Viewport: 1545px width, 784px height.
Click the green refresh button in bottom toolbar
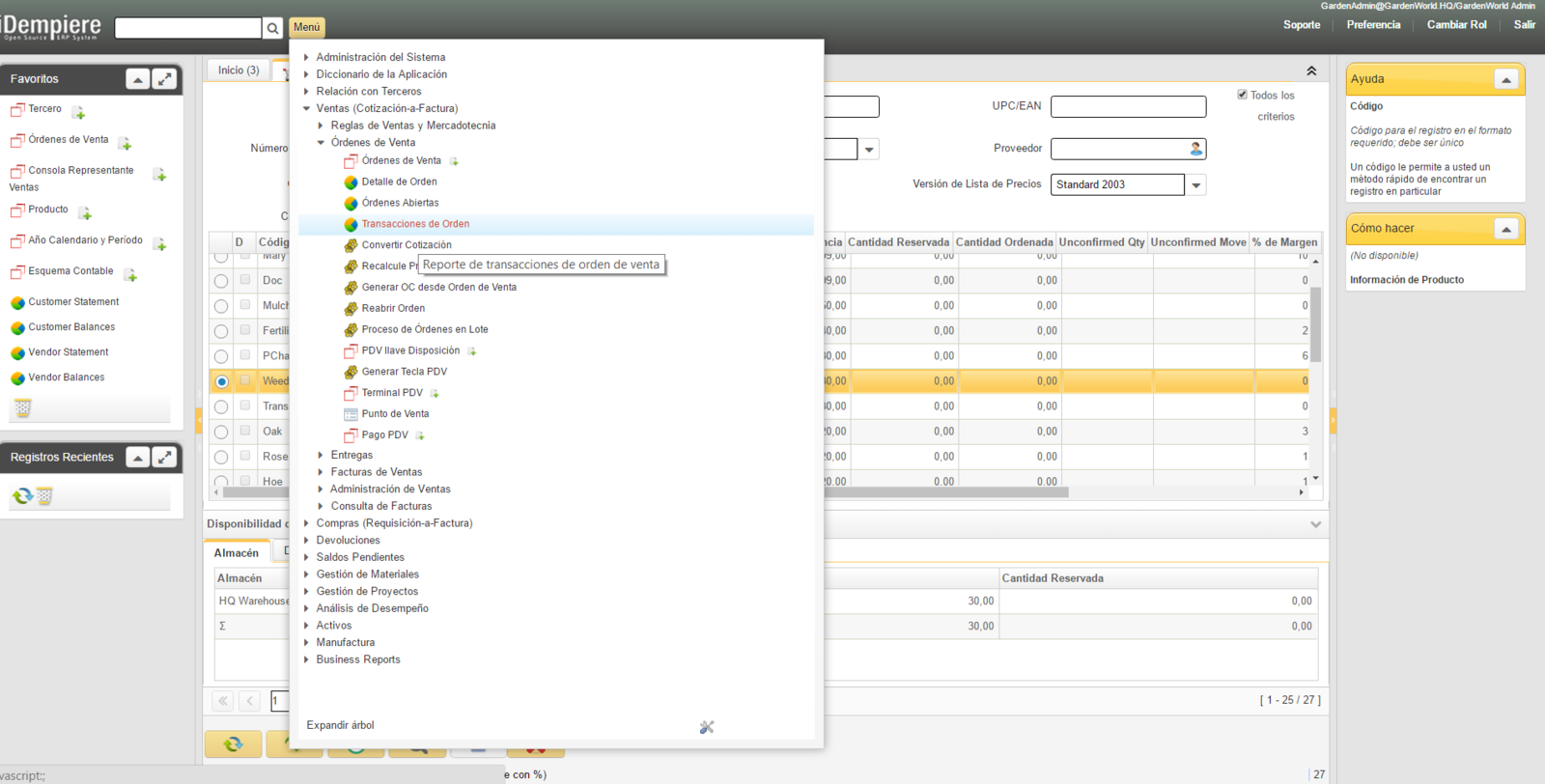click(x=233, y=744)
